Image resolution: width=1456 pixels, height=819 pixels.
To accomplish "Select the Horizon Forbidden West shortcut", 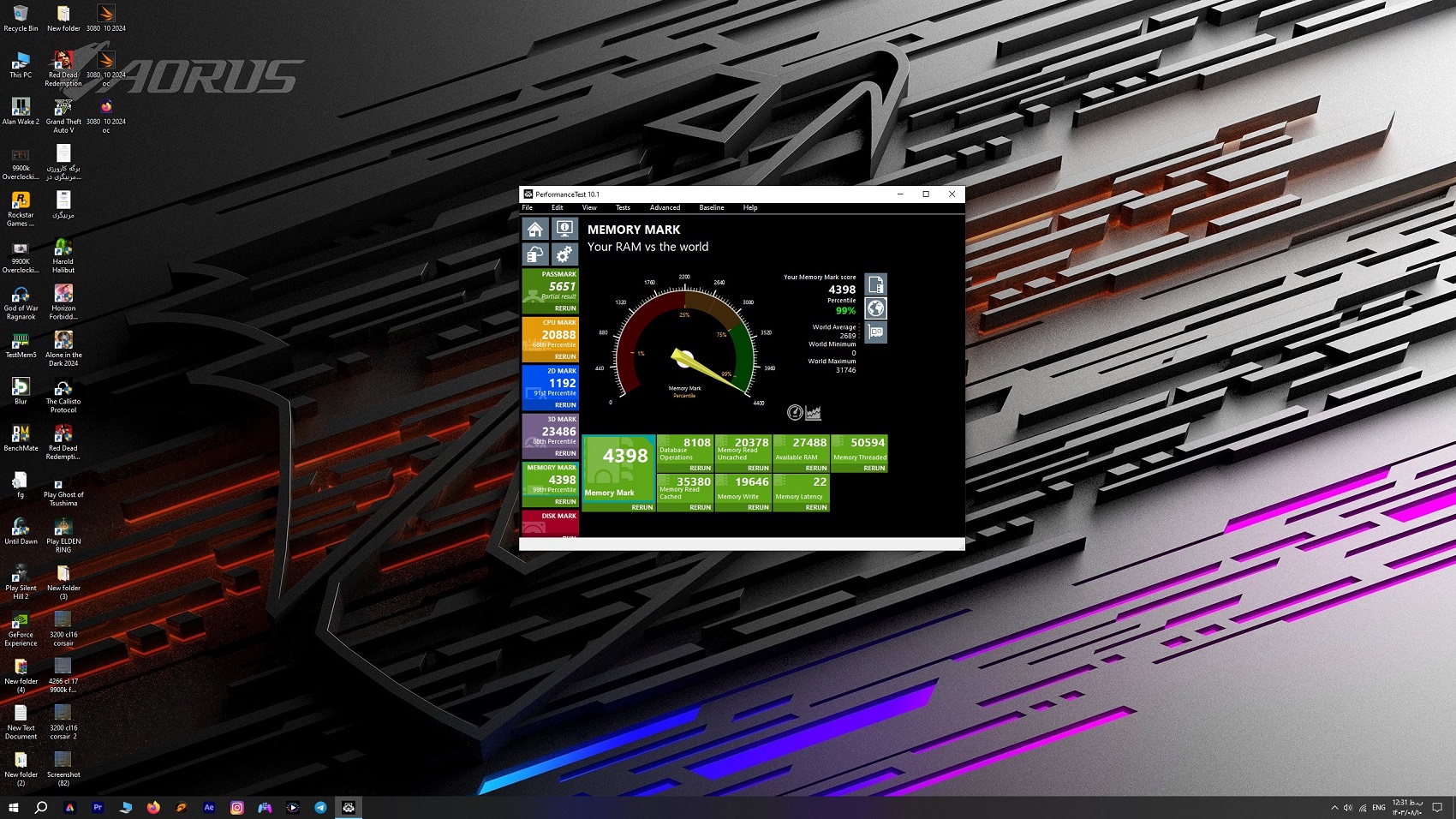I will [63, 302].
